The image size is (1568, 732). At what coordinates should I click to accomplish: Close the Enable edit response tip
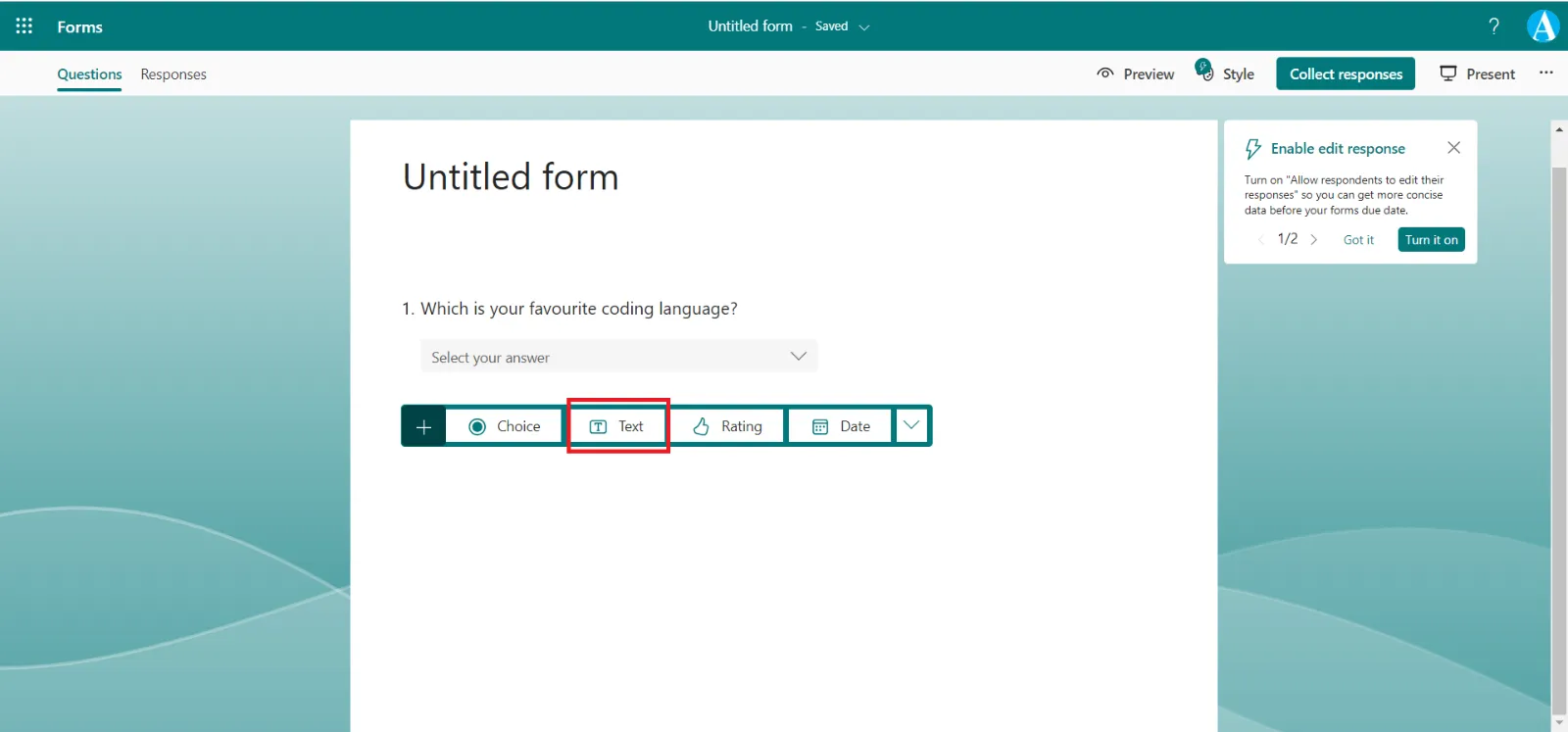point(1453,147)
